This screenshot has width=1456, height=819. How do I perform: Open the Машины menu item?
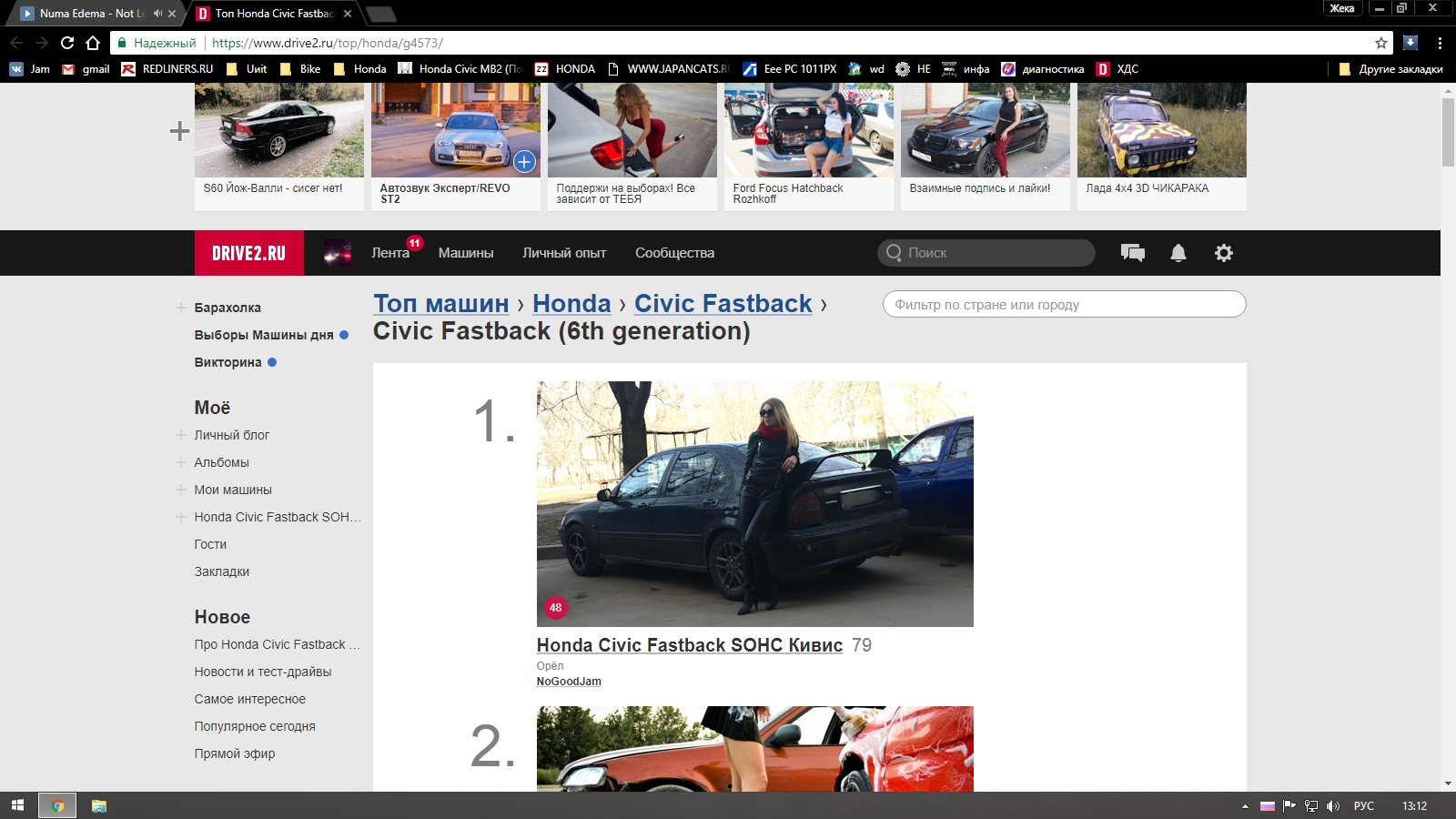(466, 253)
